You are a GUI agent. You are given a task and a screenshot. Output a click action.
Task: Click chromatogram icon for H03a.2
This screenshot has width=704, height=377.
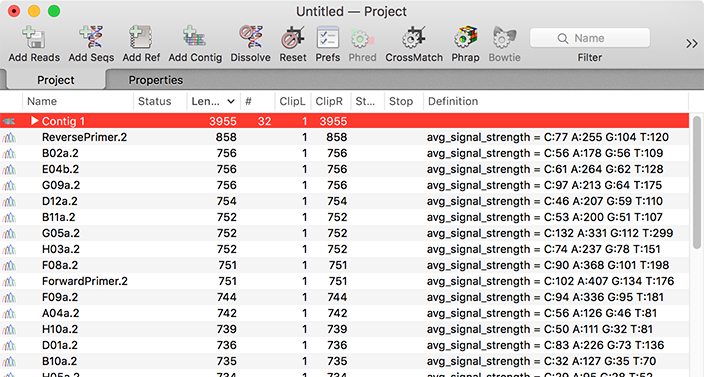[x=9, y=250]
